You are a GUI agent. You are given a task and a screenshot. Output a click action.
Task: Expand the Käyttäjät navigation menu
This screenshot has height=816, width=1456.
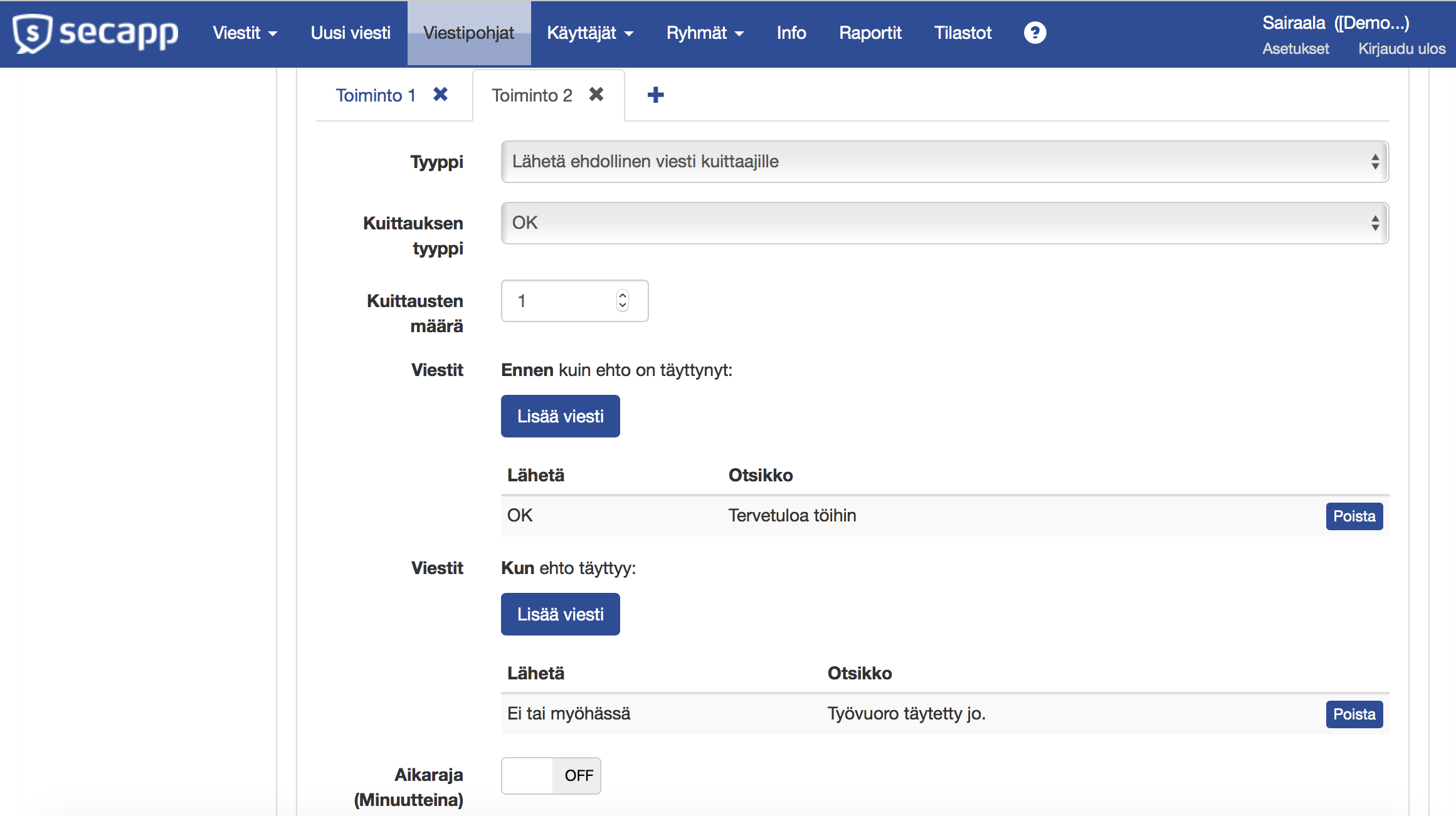coord(589,33)
